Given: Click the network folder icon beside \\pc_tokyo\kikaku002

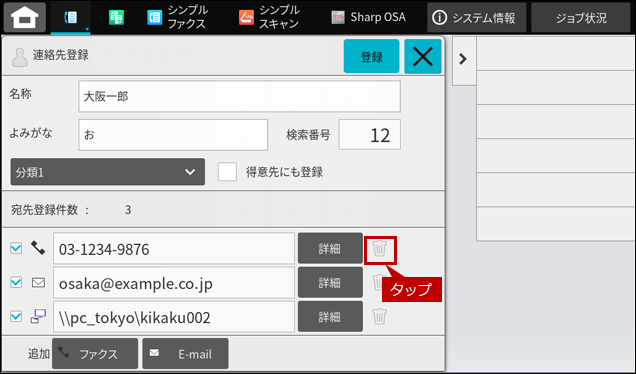Looking at the screenshot, I should (x=39, y=316).
